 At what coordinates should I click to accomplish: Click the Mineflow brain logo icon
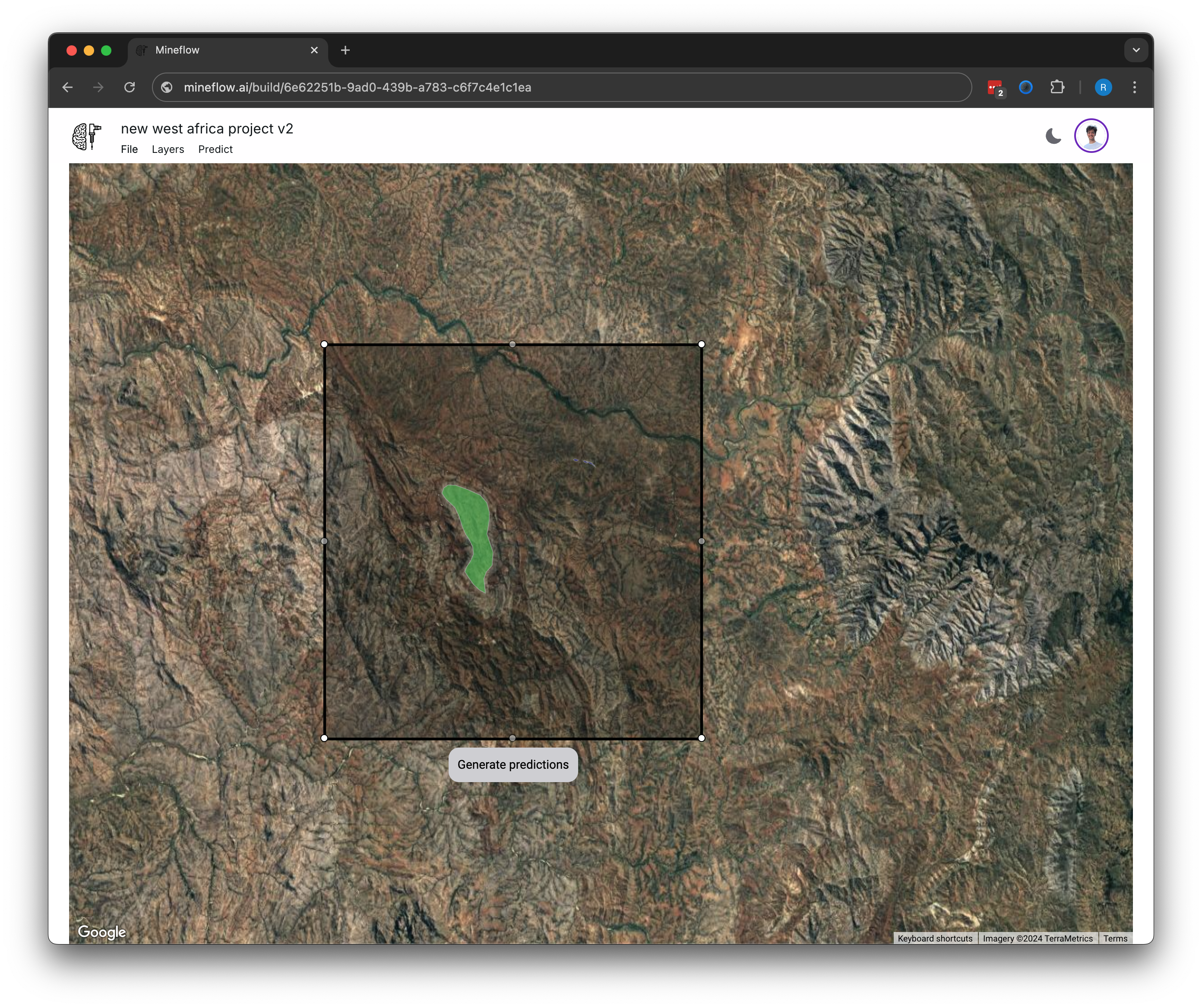(x=86, y=136)
